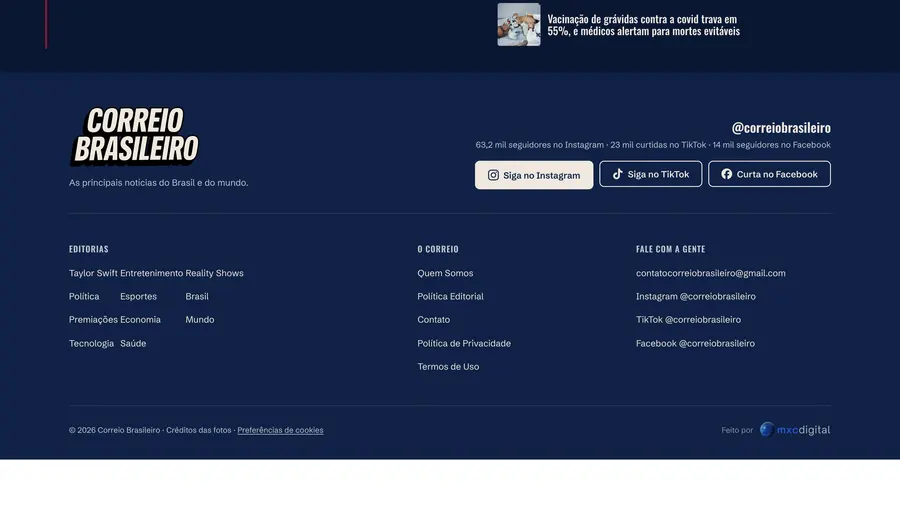
Task: Click the @correiobrasileiro handle heading
Action: [x=781, y=127]
